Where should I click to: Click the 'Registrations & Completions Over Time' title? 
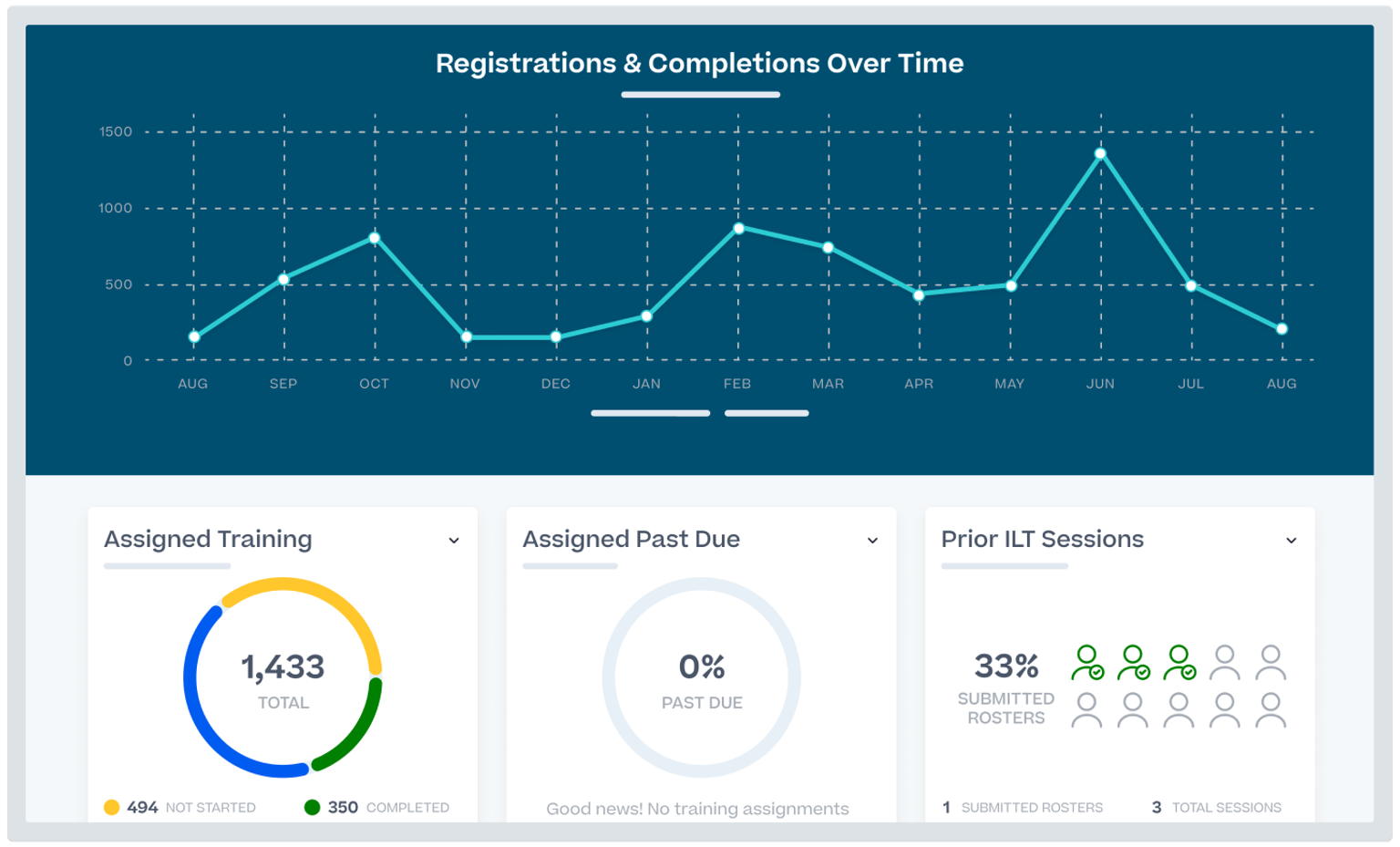700,64
